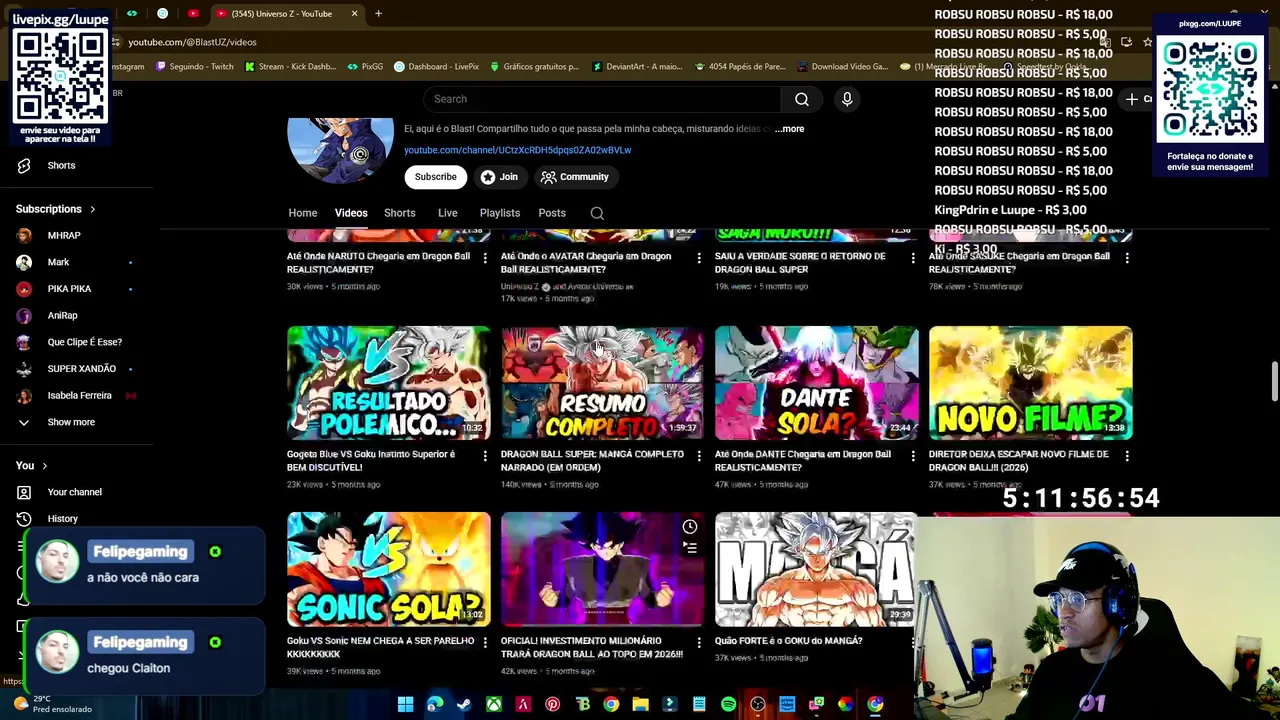Click Add to queue icon on hovered thumbnail
The image size is (1280, 720).
tap(690, 547)
